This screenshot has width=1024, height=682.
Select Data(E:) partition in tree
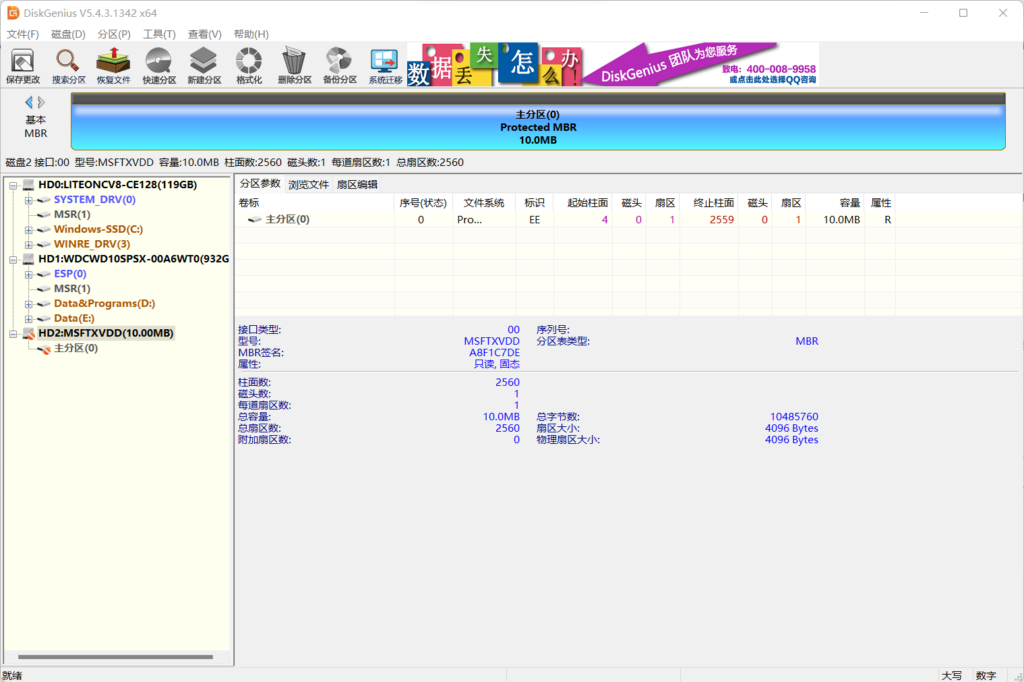click(x=74, y=318)
